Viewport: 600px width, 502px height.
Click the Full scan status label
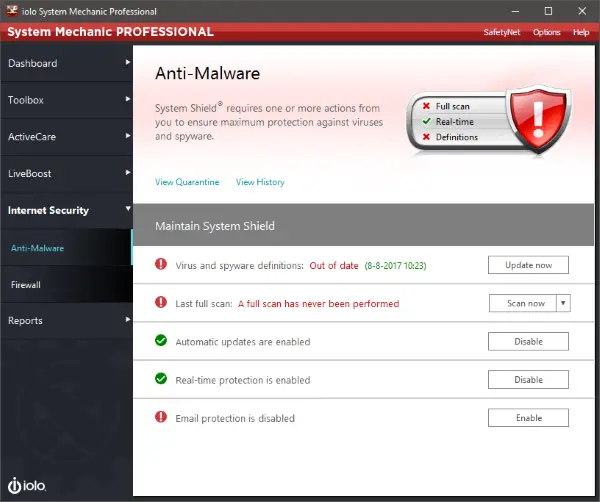452,106
